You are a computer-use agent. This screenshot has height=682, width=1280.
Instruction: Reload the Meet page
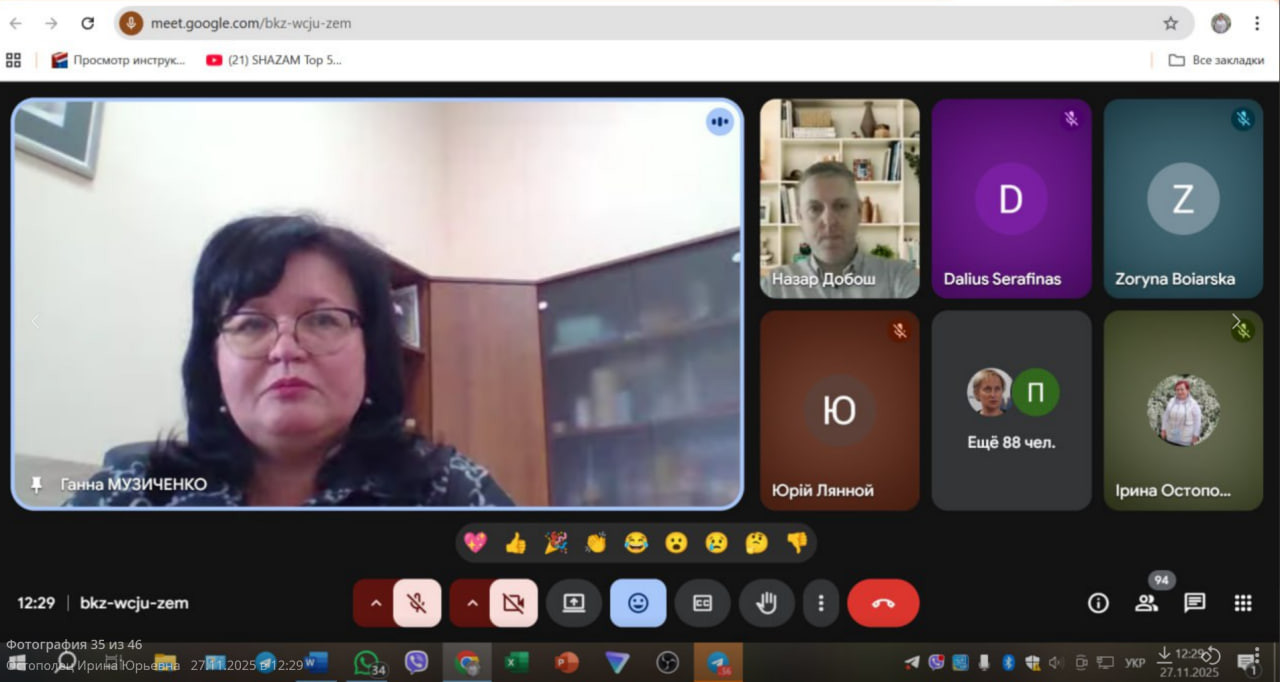87,23
